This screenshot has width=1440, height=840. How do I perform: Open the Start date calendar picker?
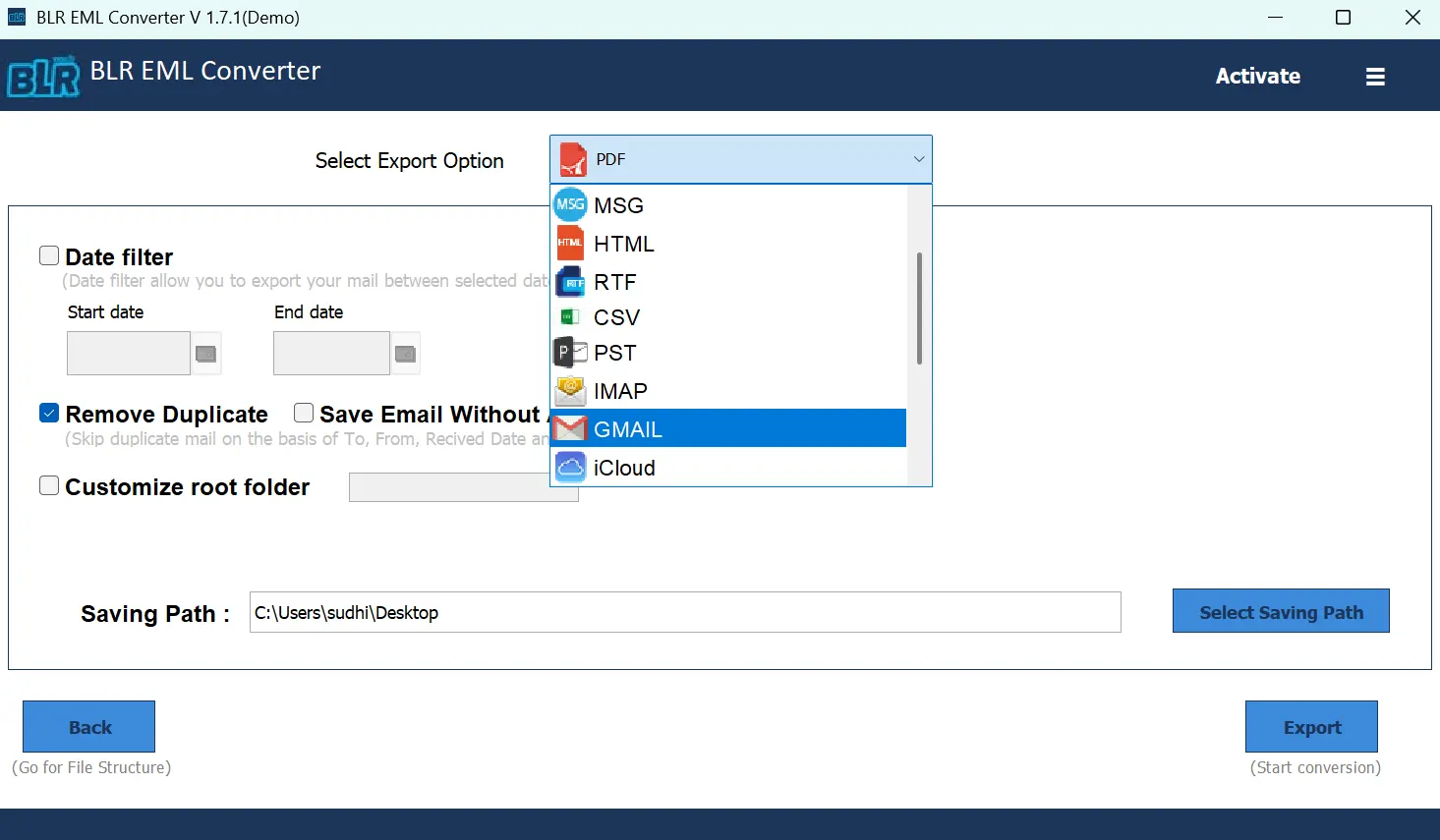tap(205, 353)
